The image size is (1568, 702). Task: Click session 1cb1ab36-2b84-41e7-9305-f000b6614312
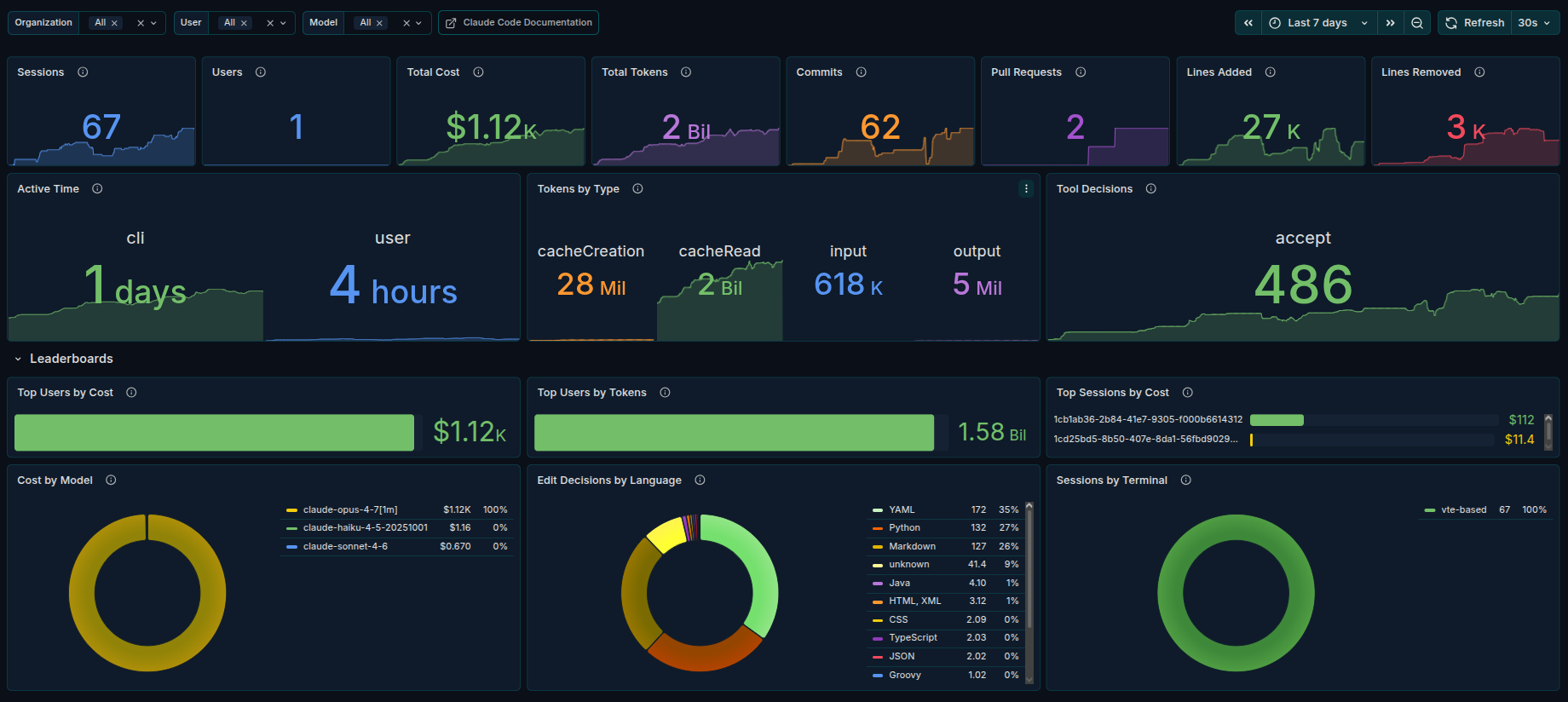click(x=1148, y=420)
